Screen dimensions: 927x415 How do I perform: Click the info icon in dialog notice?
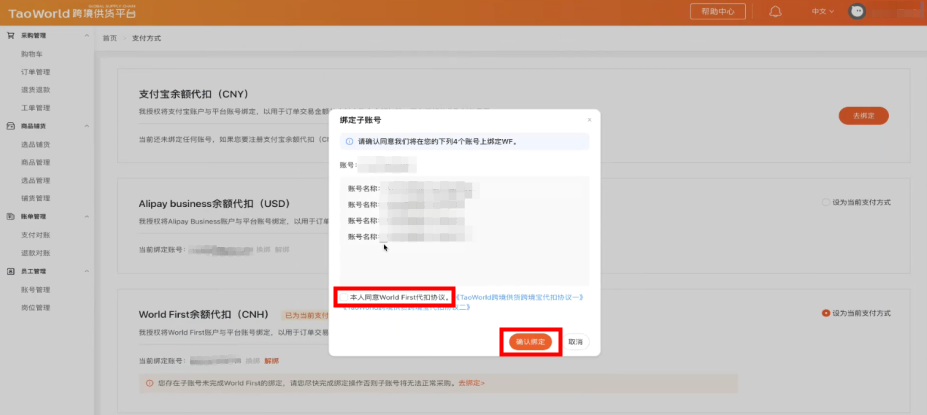[x=349, y=142]
